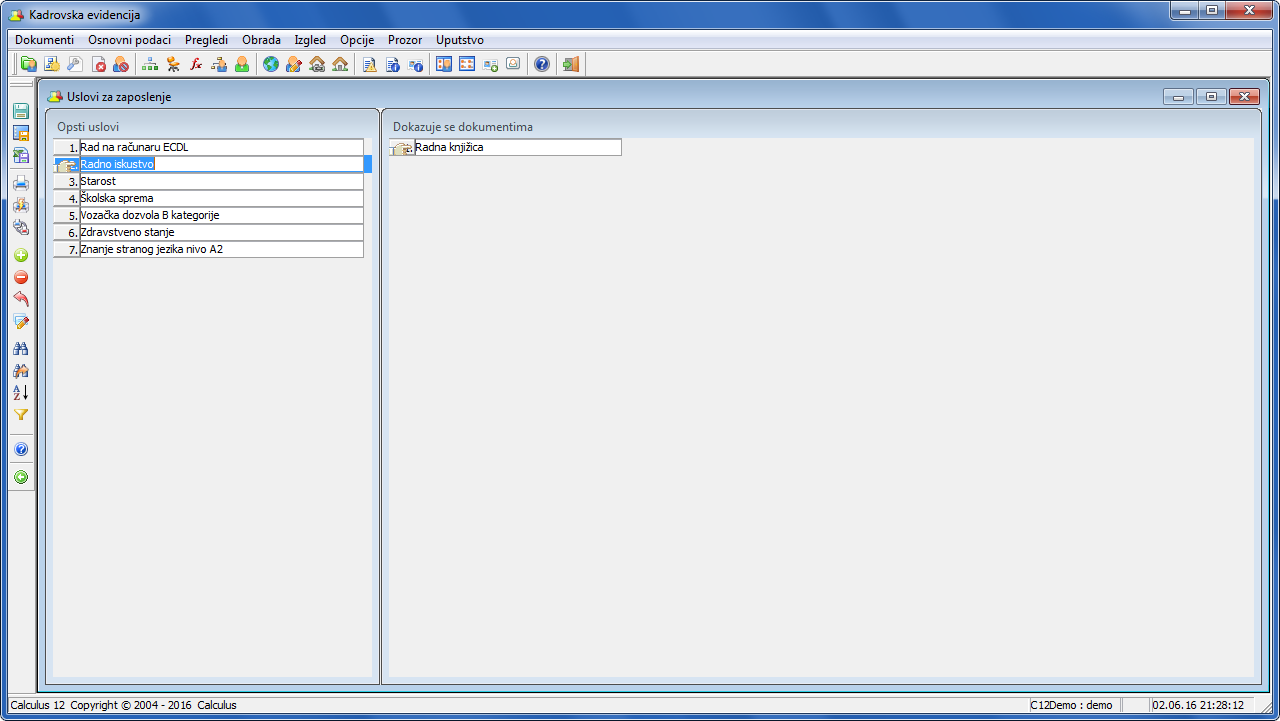Close the 'Uslovi za zaposlenje' inner window

[1243, 97]
